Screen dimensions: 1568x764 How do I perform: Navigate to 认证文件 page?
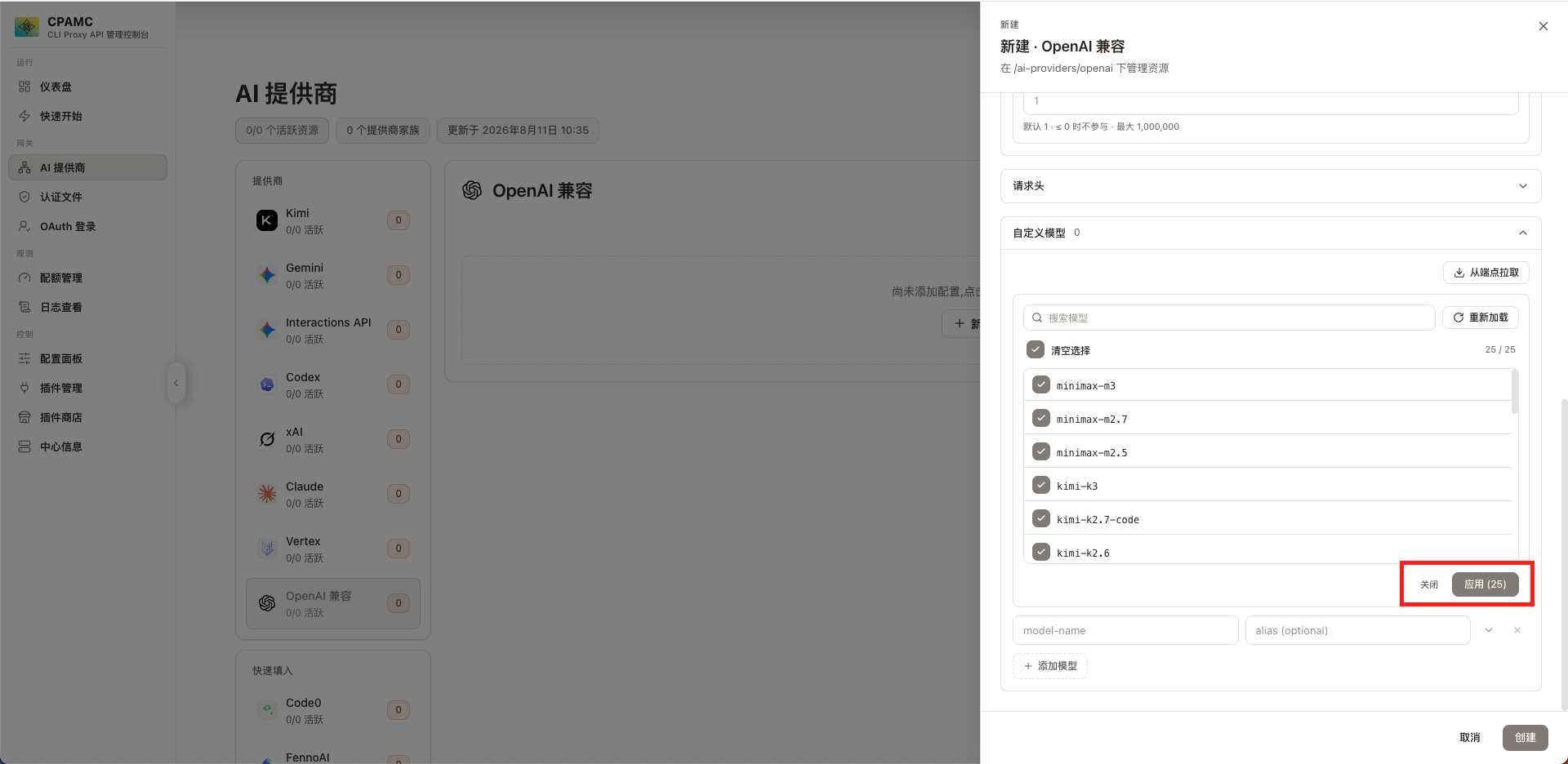click(87, 197)
